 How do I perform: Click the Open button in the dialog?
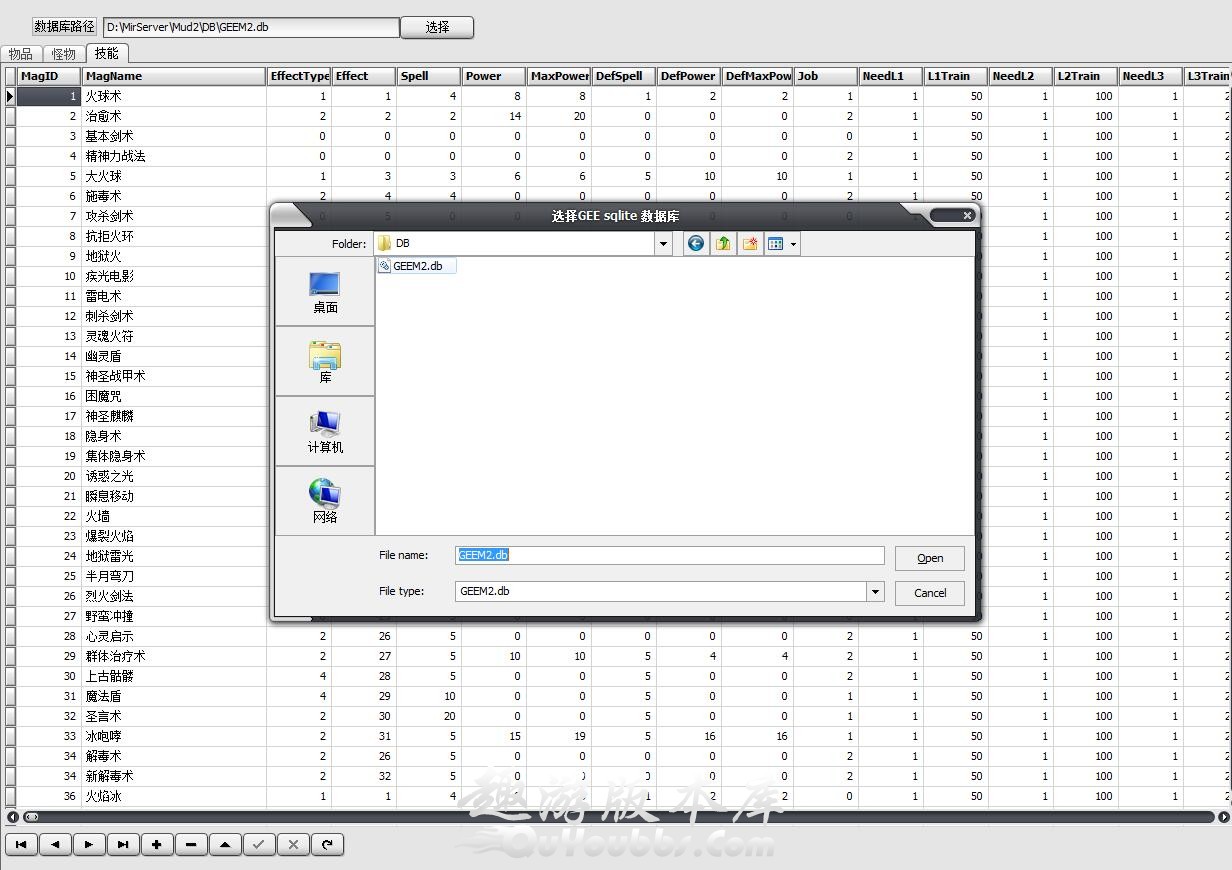click(930, 558)
